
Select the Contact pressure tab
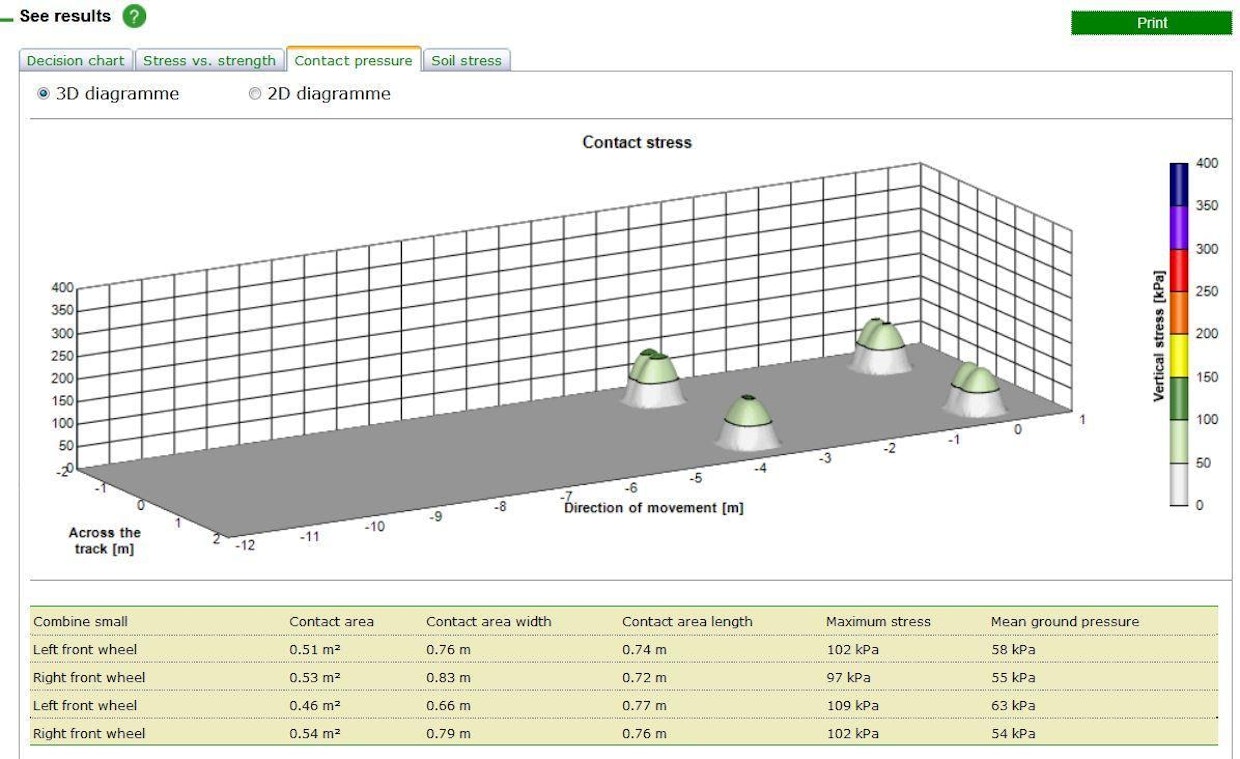point(353,60)
